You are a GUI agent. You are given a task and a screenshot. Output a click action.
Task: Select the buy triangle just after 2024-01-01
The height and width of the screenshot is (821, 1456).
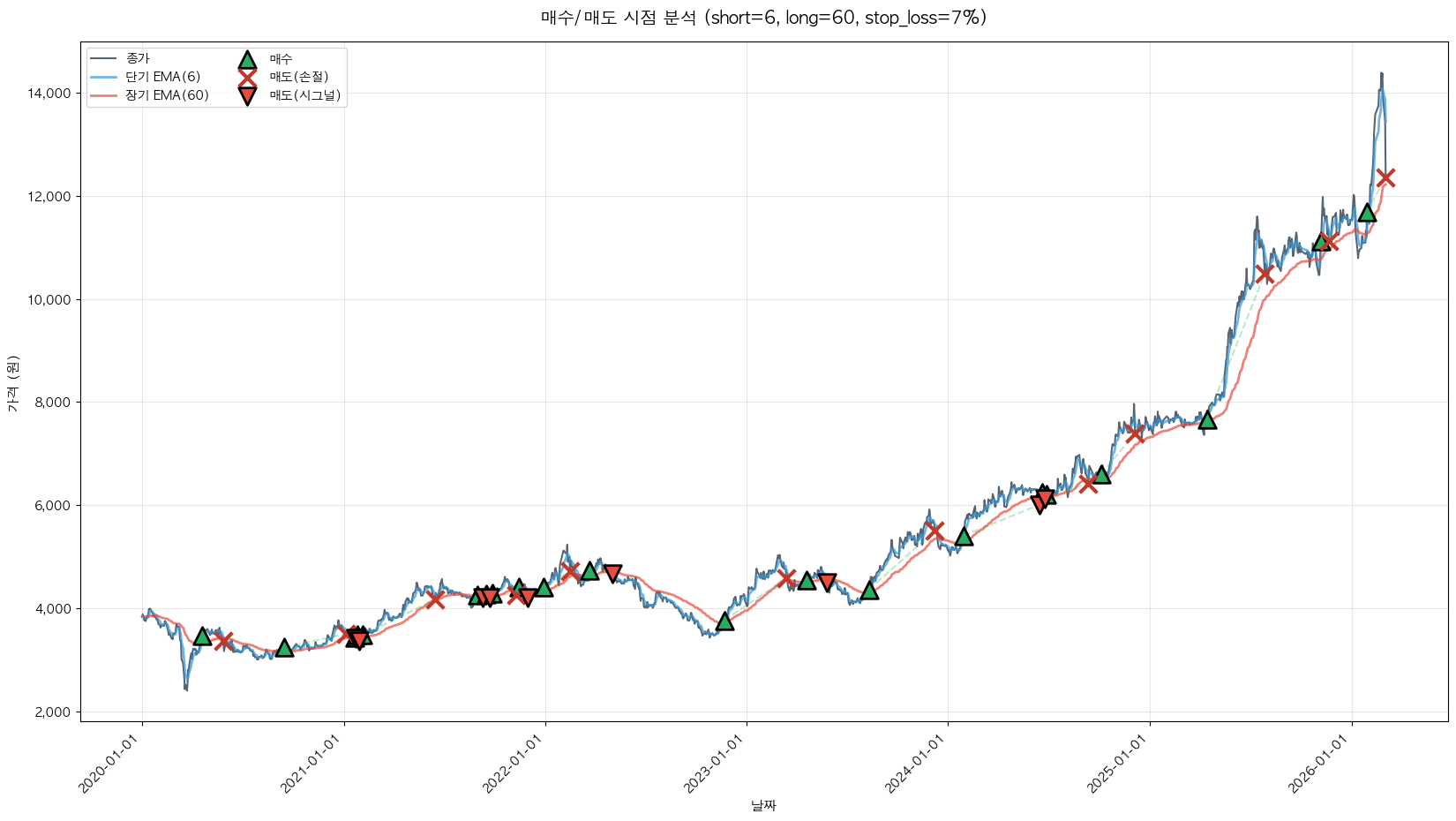pos(964,536)
